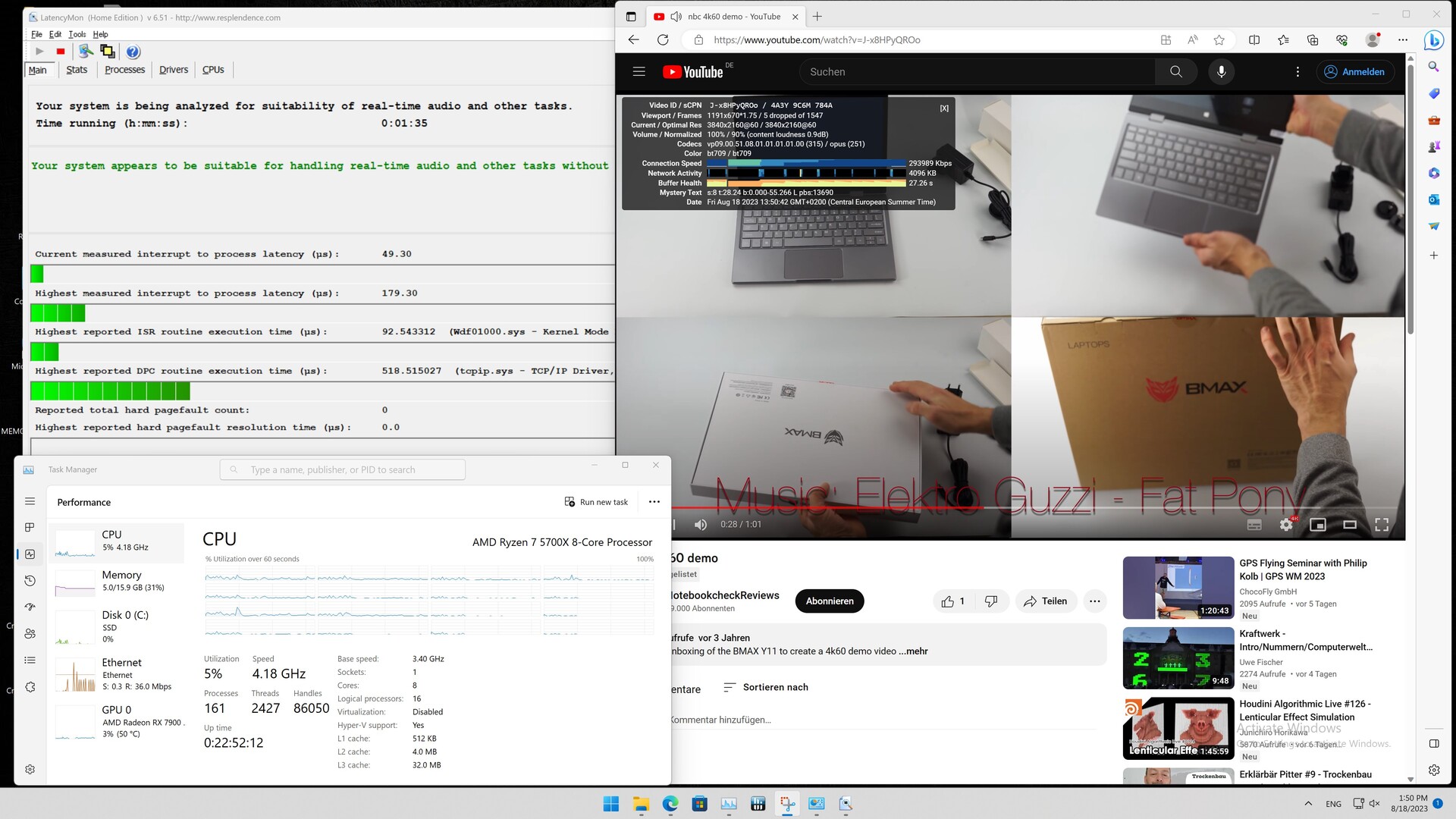
Task: Dislike the video with thumbs down
Action: coord(991,601)
